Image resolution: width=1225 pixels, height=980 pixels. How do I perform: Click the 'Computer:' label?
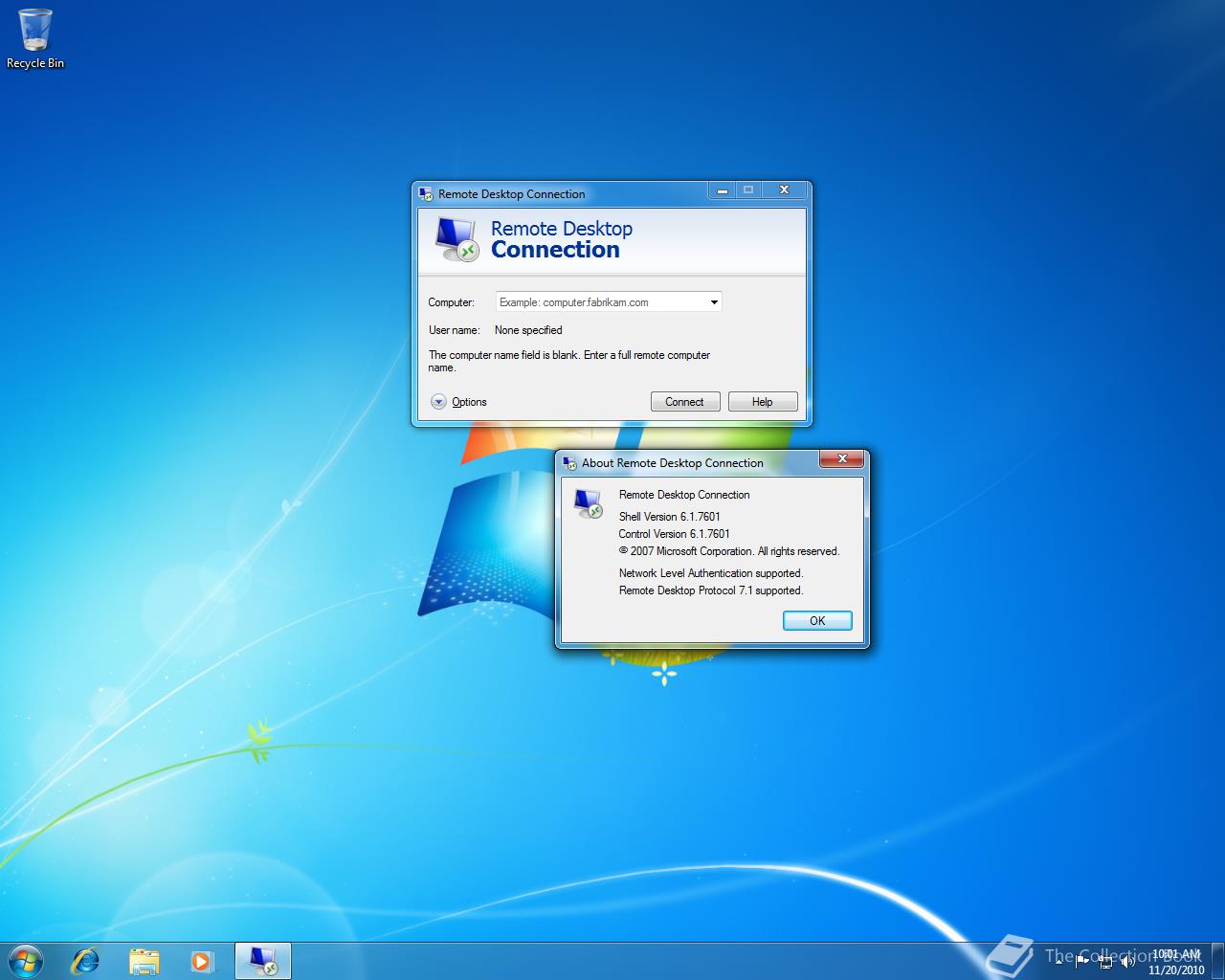pos(451,302)
